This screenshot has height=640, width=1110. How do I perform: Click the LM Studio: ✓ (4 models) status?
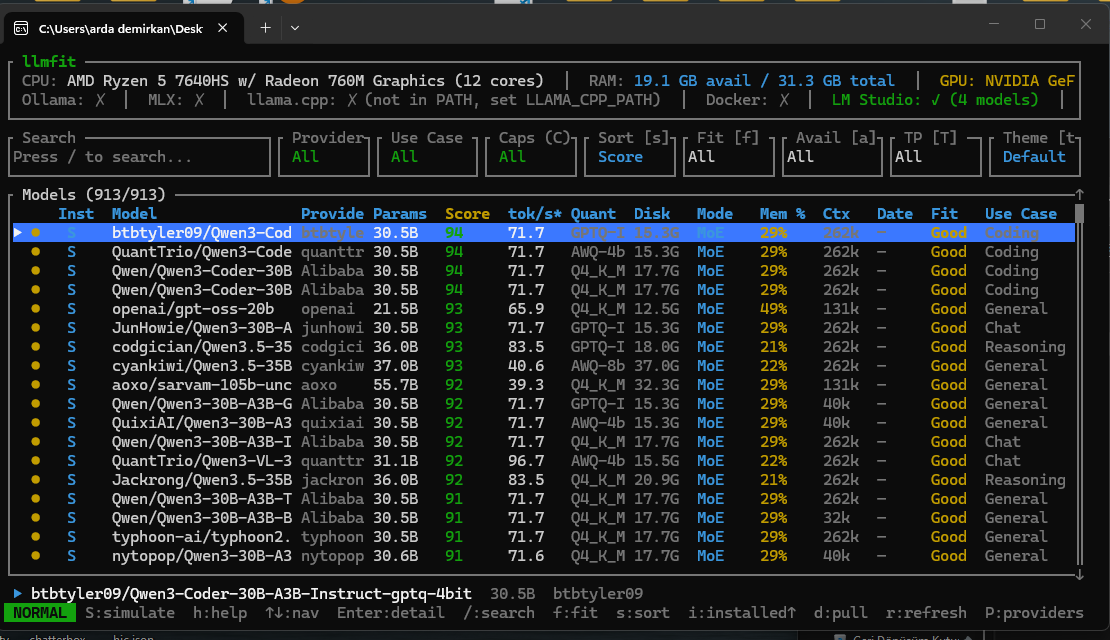[935, 100]
